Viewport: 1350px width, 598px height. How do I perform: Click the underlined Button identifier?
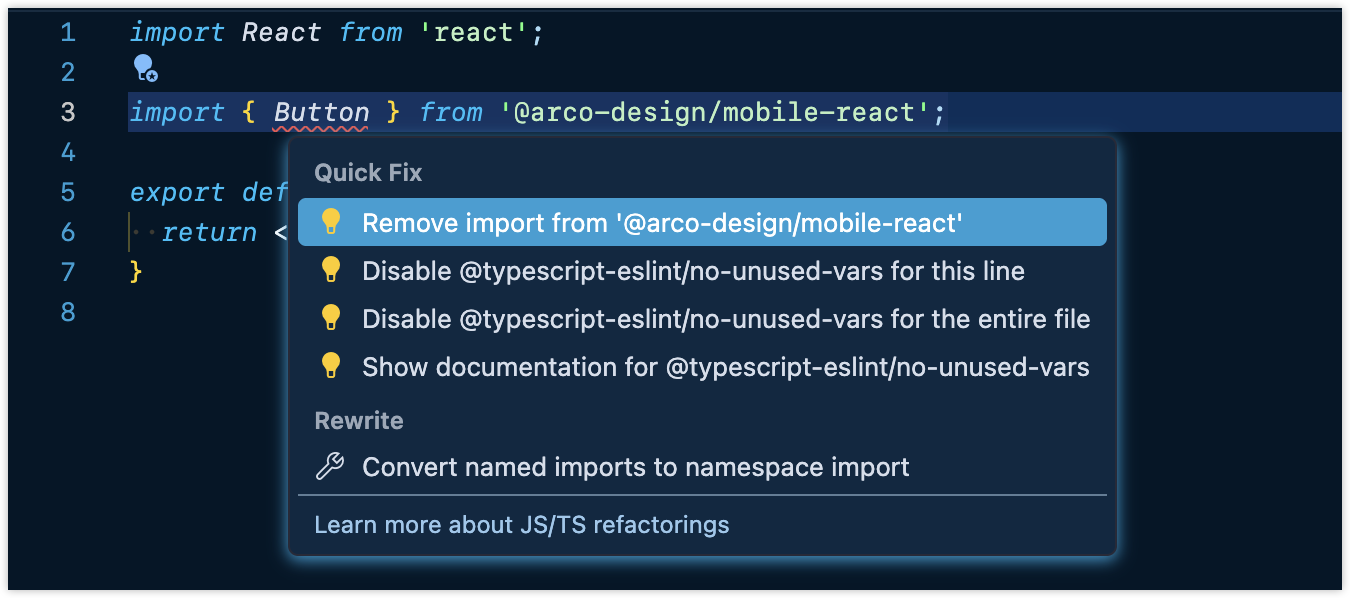point(321,112)
